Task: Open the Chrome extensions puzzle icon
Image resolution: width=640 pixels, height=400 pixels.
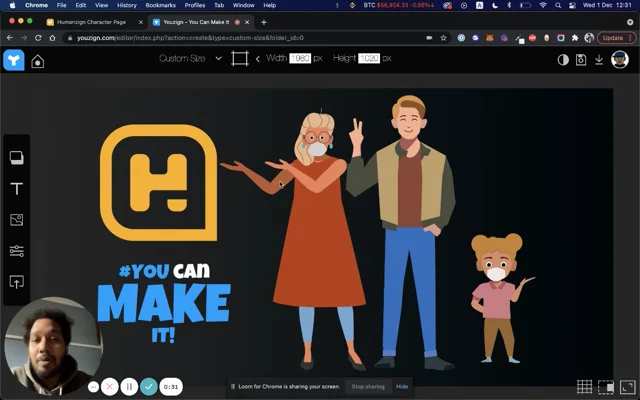Action: click(575, 38)
